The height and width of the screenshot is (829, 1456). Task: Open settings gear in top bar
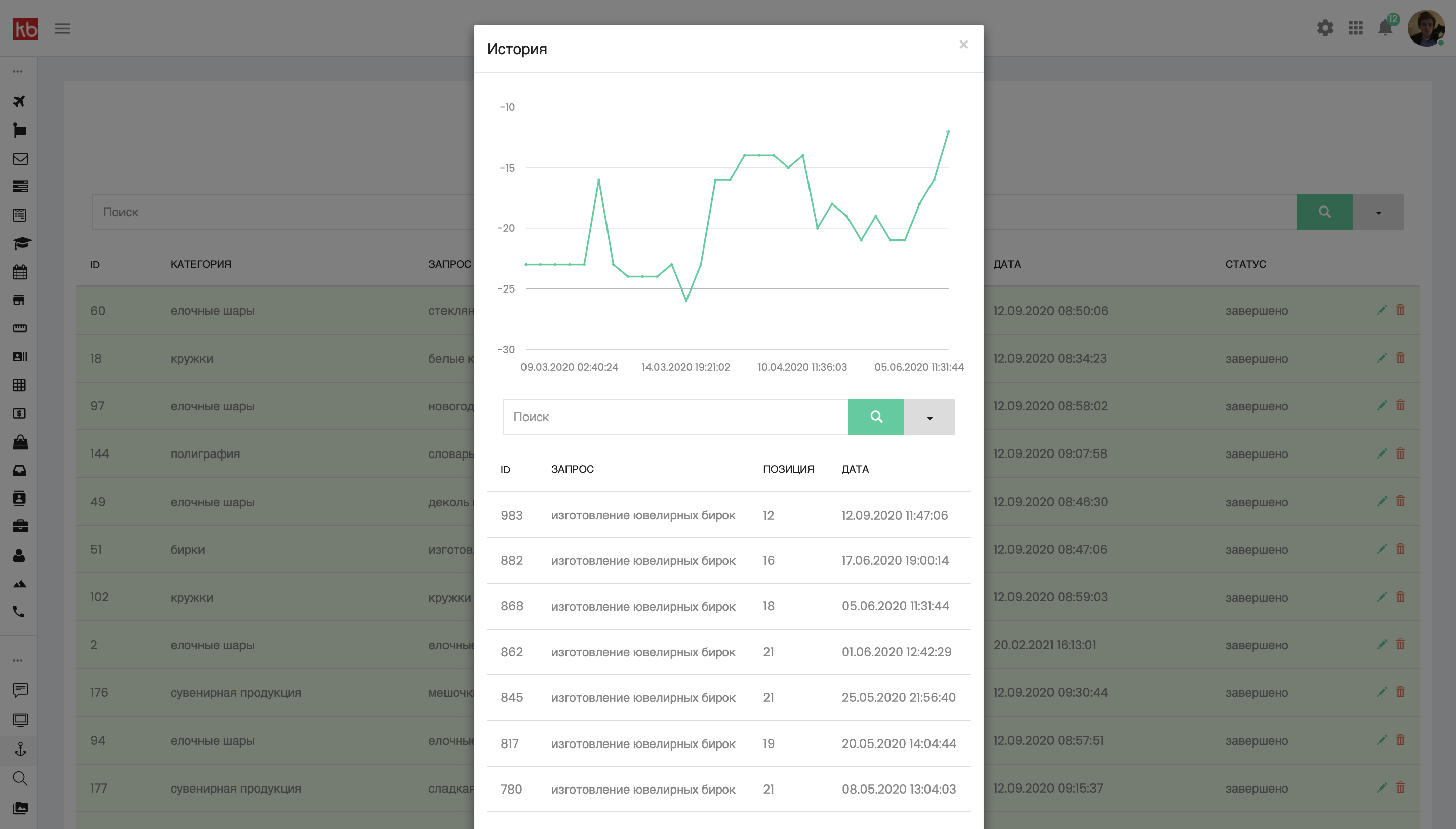(x=1325, y=28)
